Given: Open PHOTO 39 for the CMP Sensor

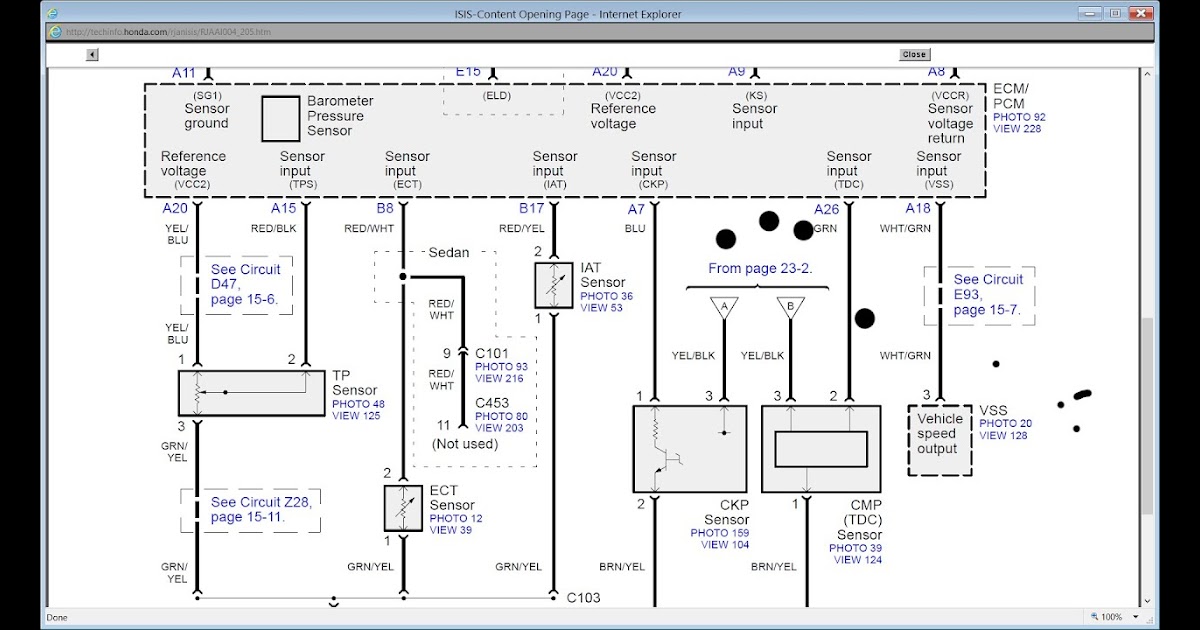Looking at the screenshot, I should (x=855, y=548).
